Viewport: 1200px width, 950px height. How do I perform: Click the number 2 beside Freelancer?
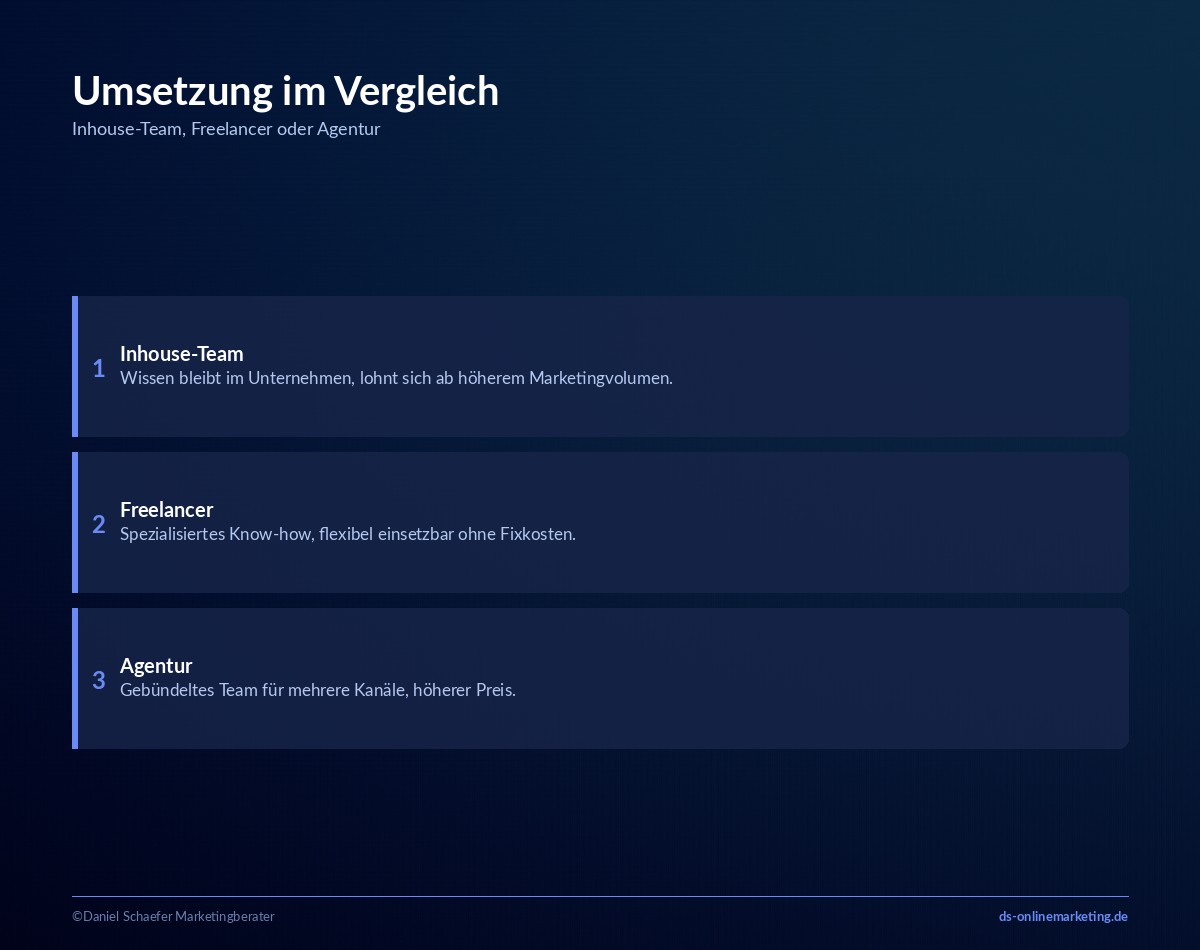99,524
